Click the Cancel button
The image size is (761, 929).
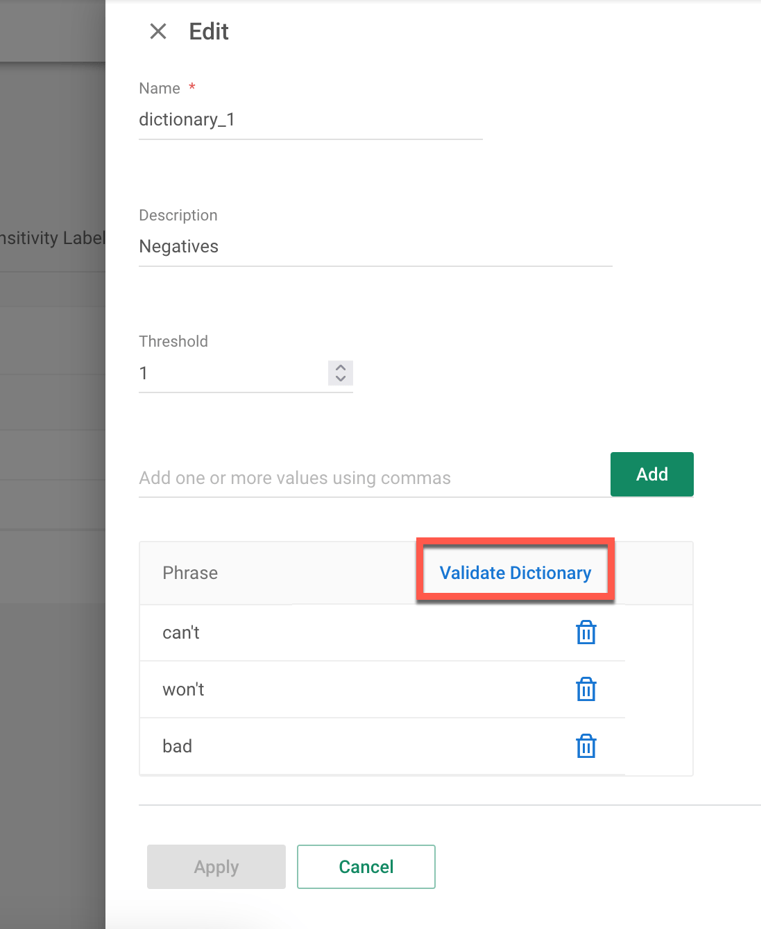[365, 866]
